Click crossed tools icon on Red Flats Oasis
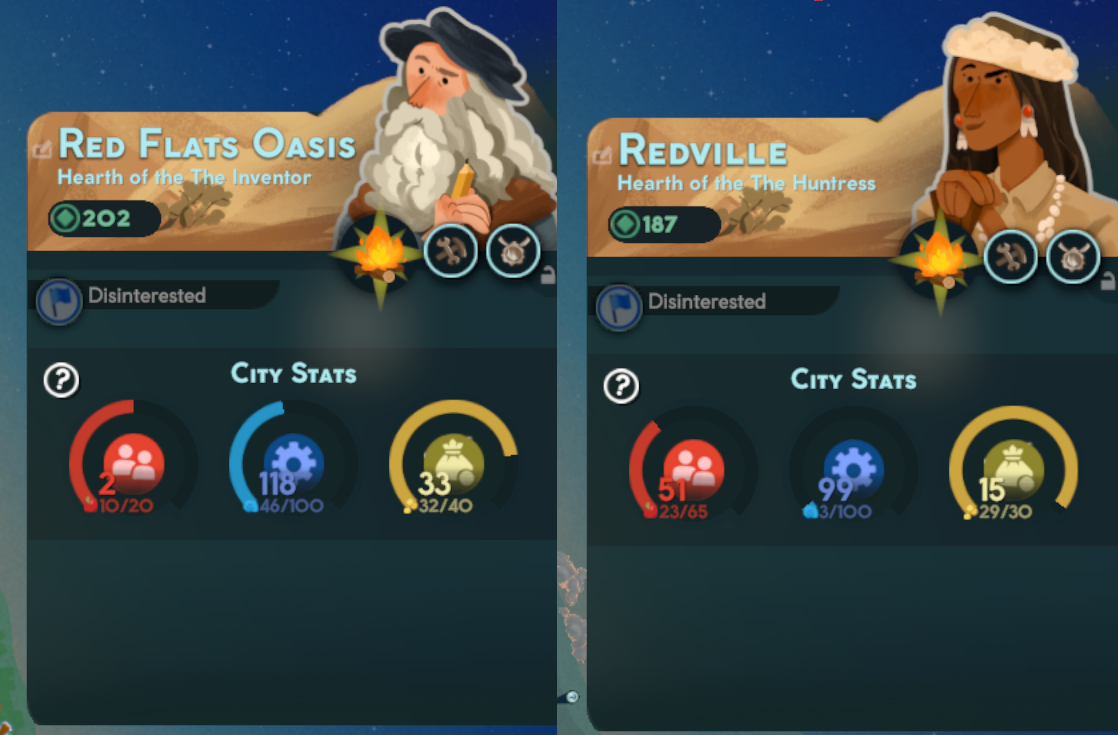The image size is (1118, 735). point(451,251)
